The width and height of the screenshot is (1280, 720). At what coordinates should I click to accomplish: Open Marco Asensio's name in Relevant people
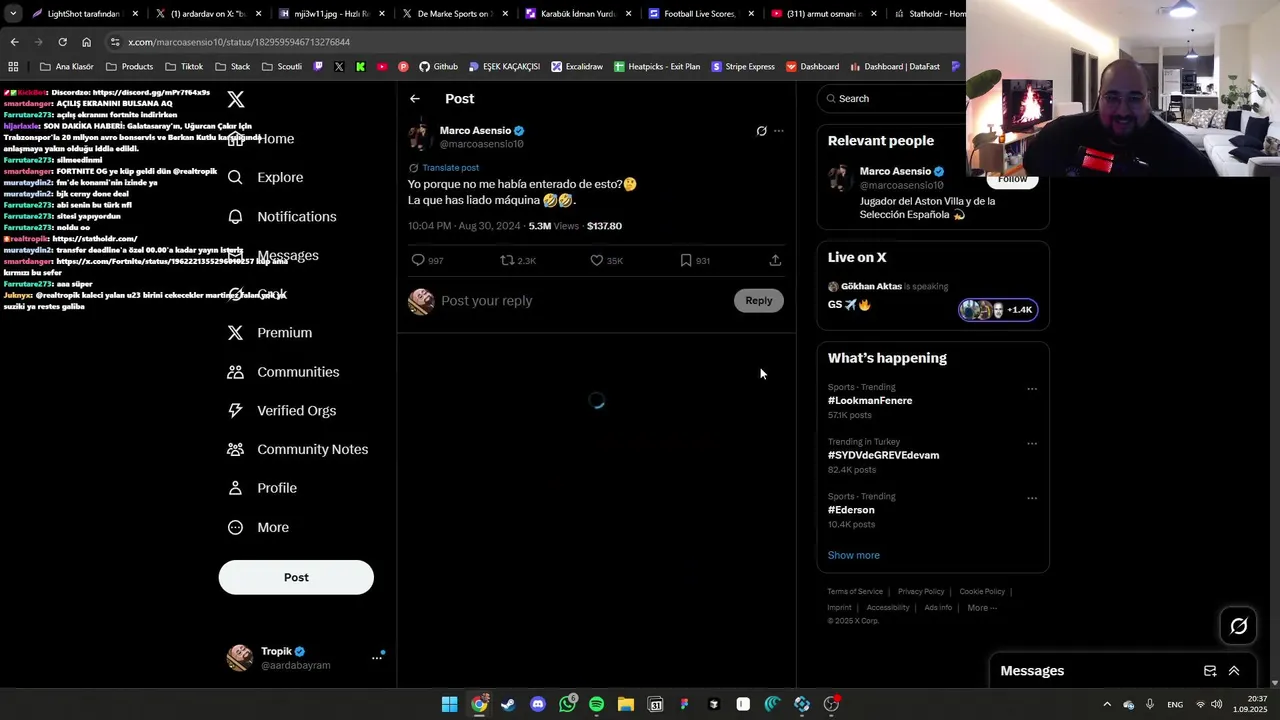tap(895, 171)
